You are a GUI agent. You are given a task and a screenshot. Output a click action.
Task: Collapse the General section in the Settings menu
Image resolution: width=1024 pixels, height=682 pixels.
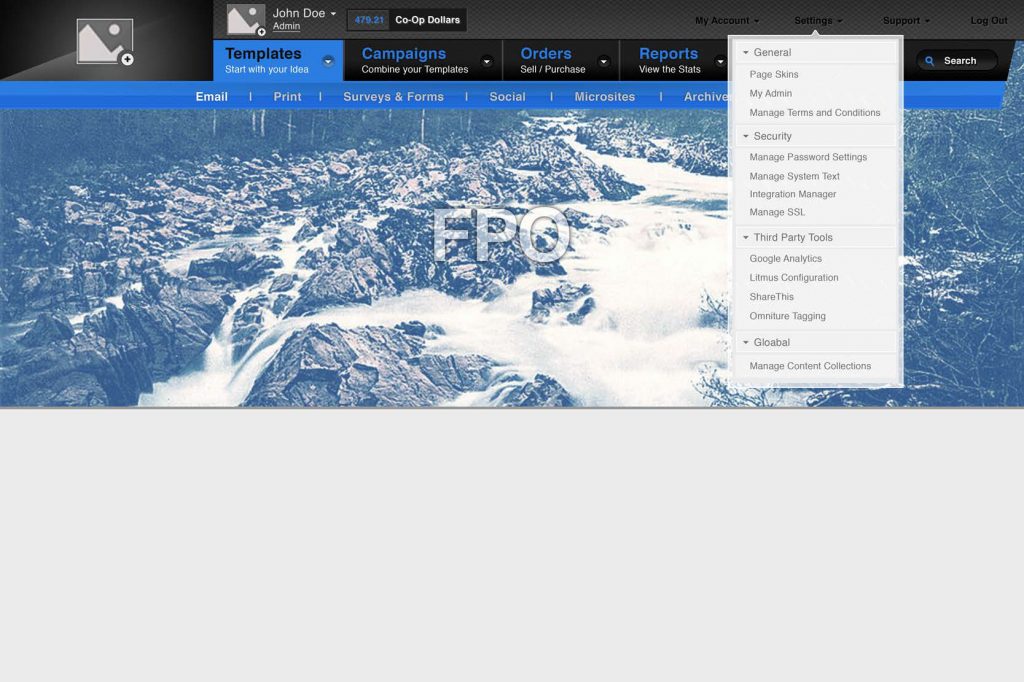pos(746,53)
